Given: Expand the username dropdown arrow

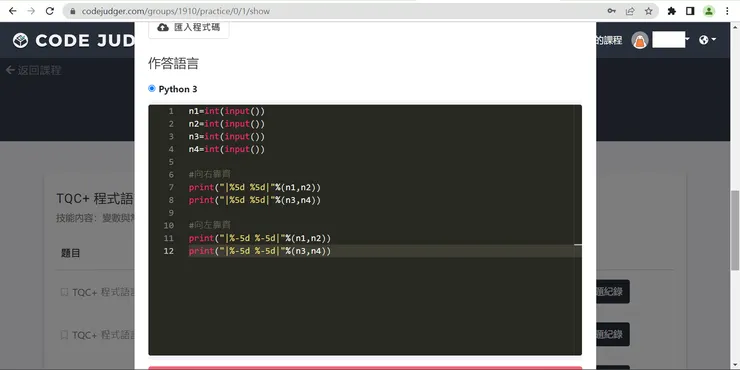Looking at the screenshot, I should click(688, 40).
